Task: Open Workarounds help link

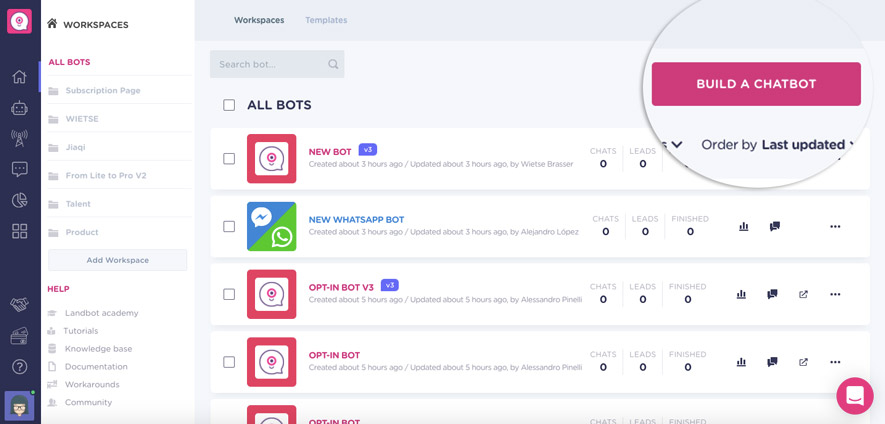Action: click(x=92, y=384)
